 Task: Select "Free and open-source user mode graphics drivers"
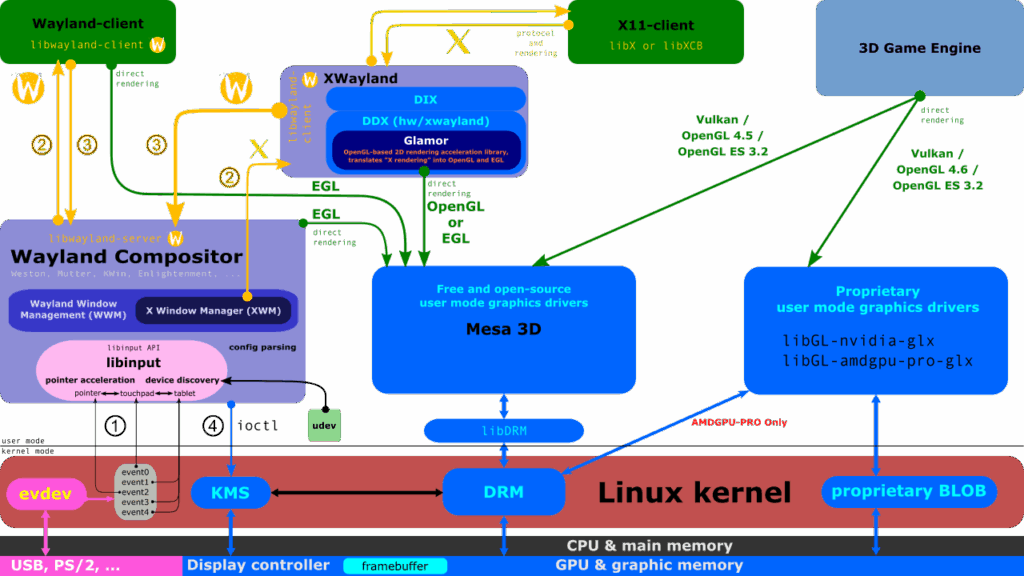pos(504,296)
